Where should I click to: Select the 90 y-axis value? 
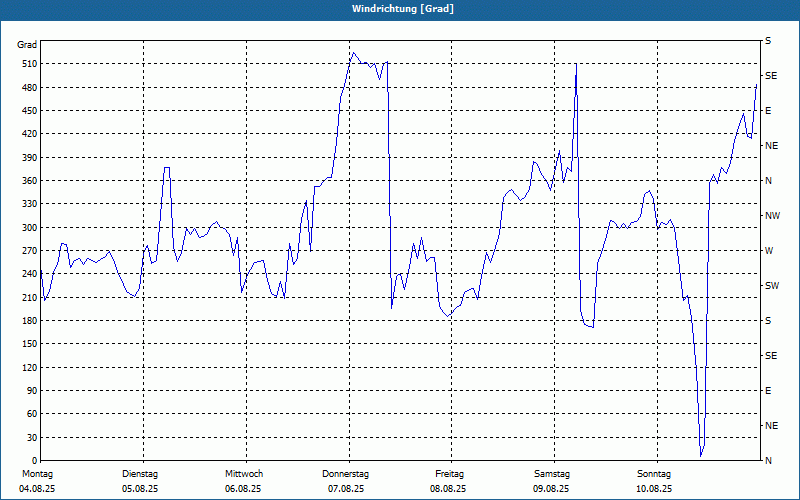[x=31, y=391]
